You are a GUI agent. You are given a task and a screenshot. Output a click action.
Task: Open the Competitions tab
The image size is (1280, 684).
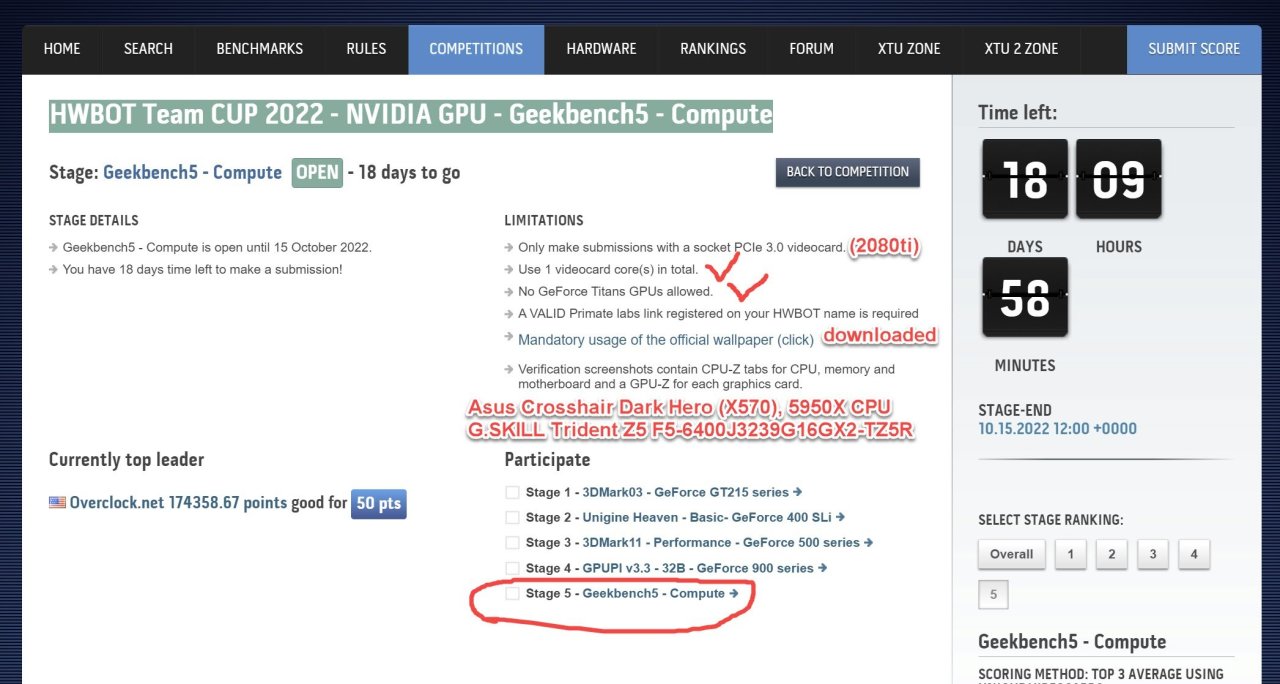pos(476,49)
